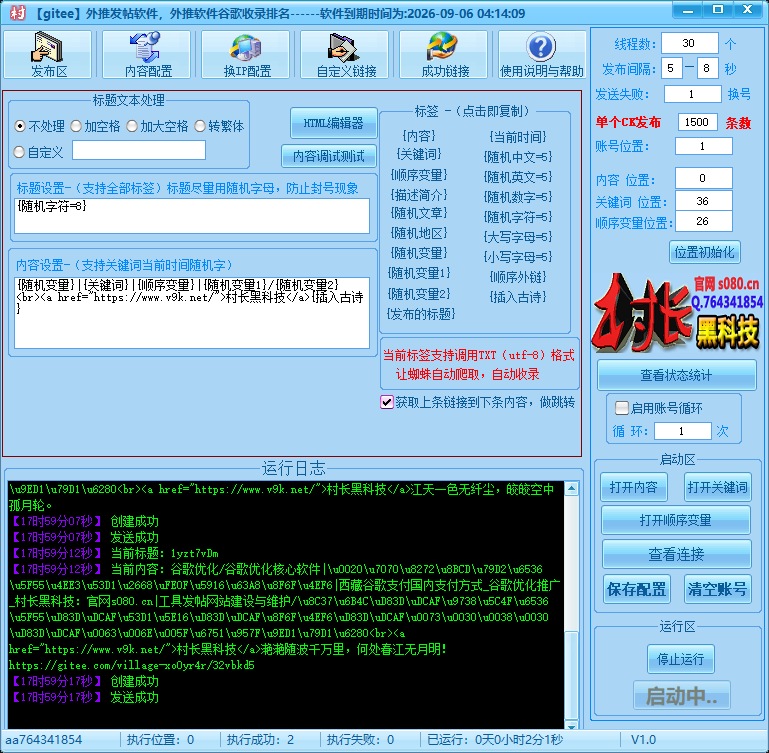Click the 发布间隔 maximum seconds field
The image size is (769, 753).
[x=708, y=68]
